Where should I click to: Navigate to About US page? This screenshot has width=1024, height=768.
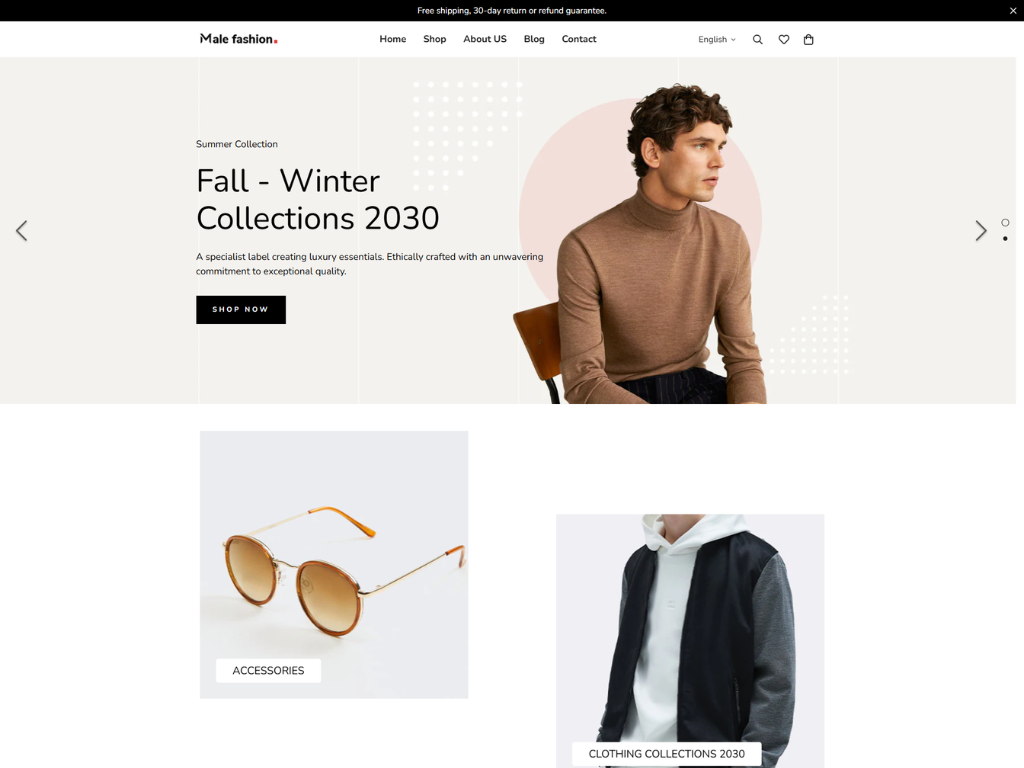485,39
